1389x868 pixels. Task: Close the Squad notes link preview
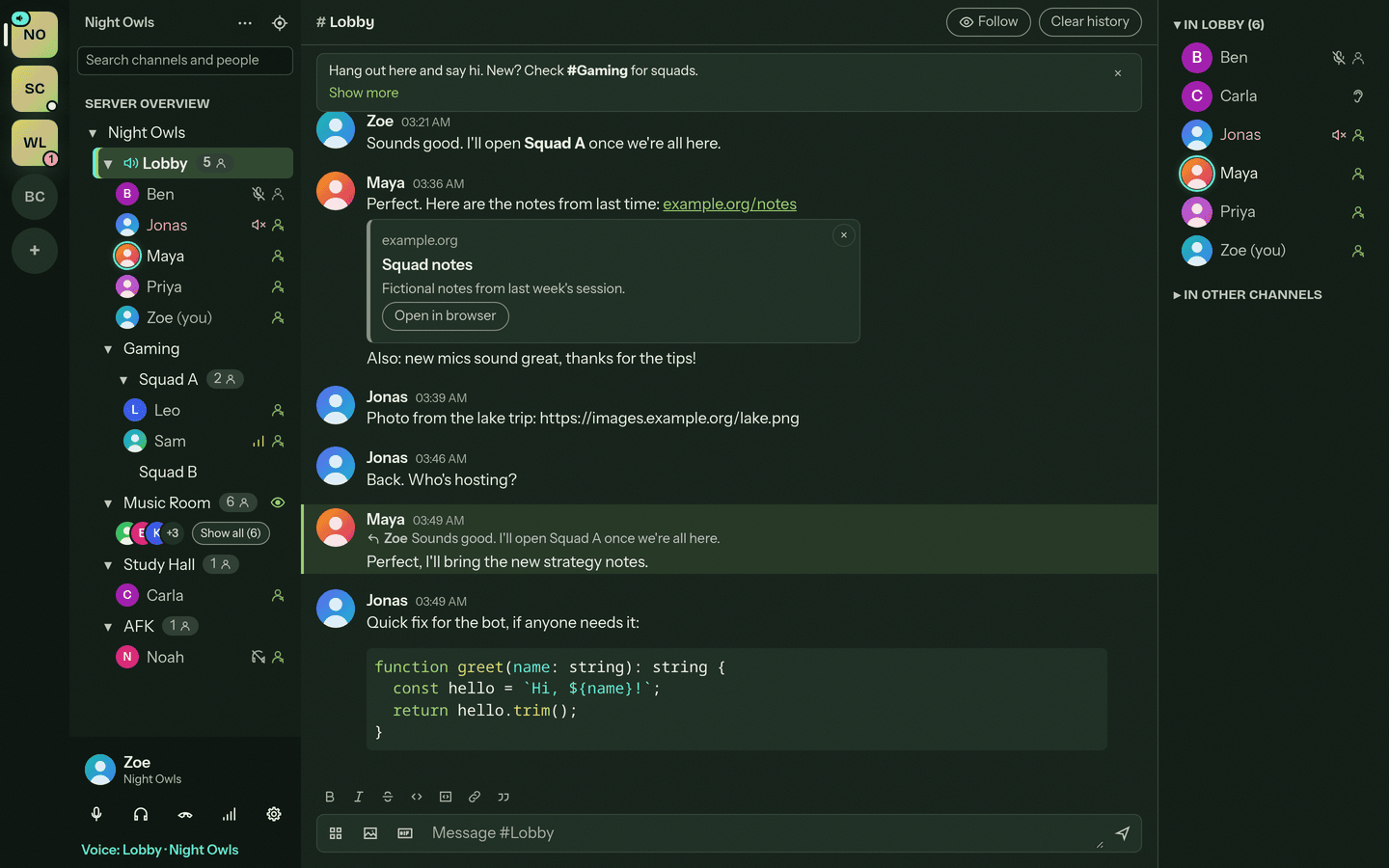[844, 235]
